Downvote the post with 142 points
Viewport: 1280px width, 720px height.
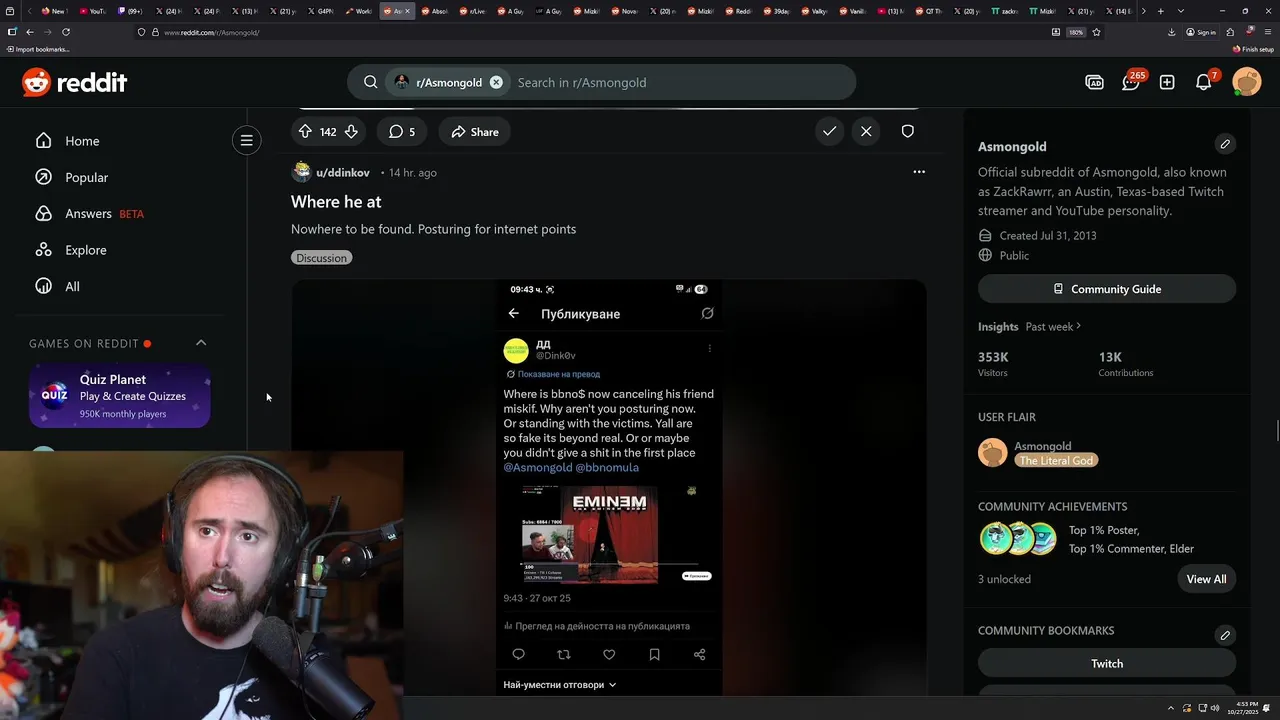[351, 132]
